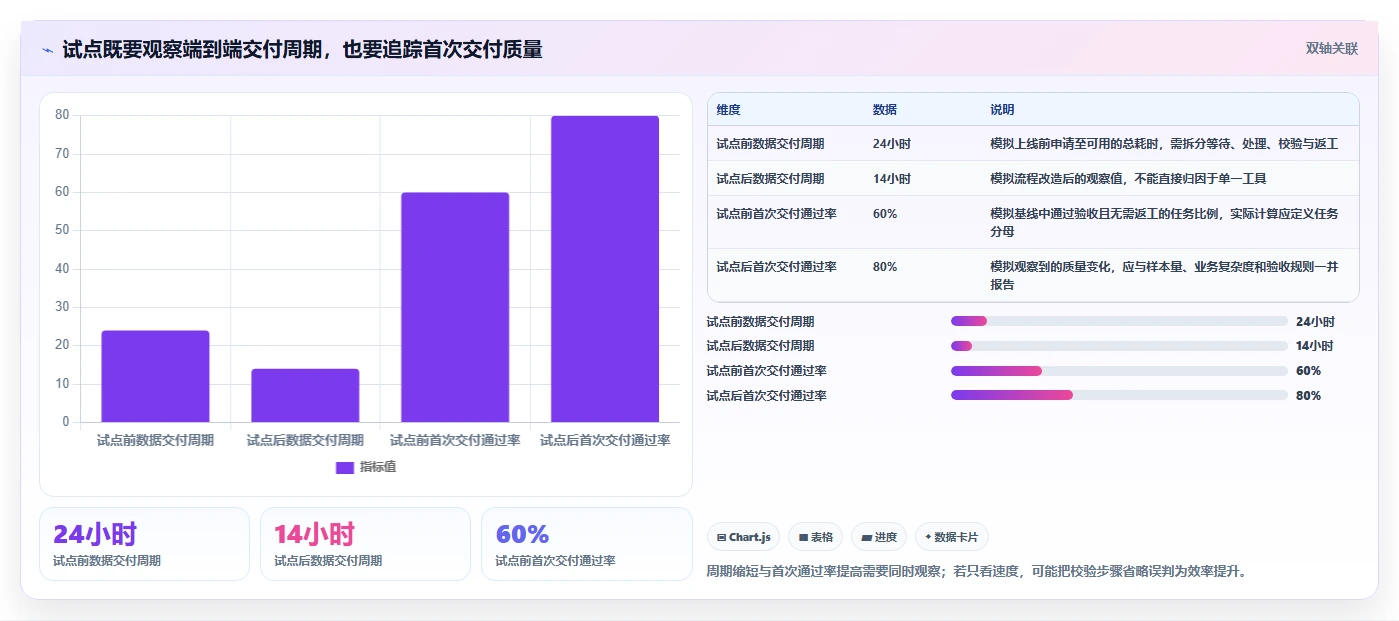Screen dimensions: 1399x621
Task: Select table cell 试点后数据交付周期
Action: (770, 179)
